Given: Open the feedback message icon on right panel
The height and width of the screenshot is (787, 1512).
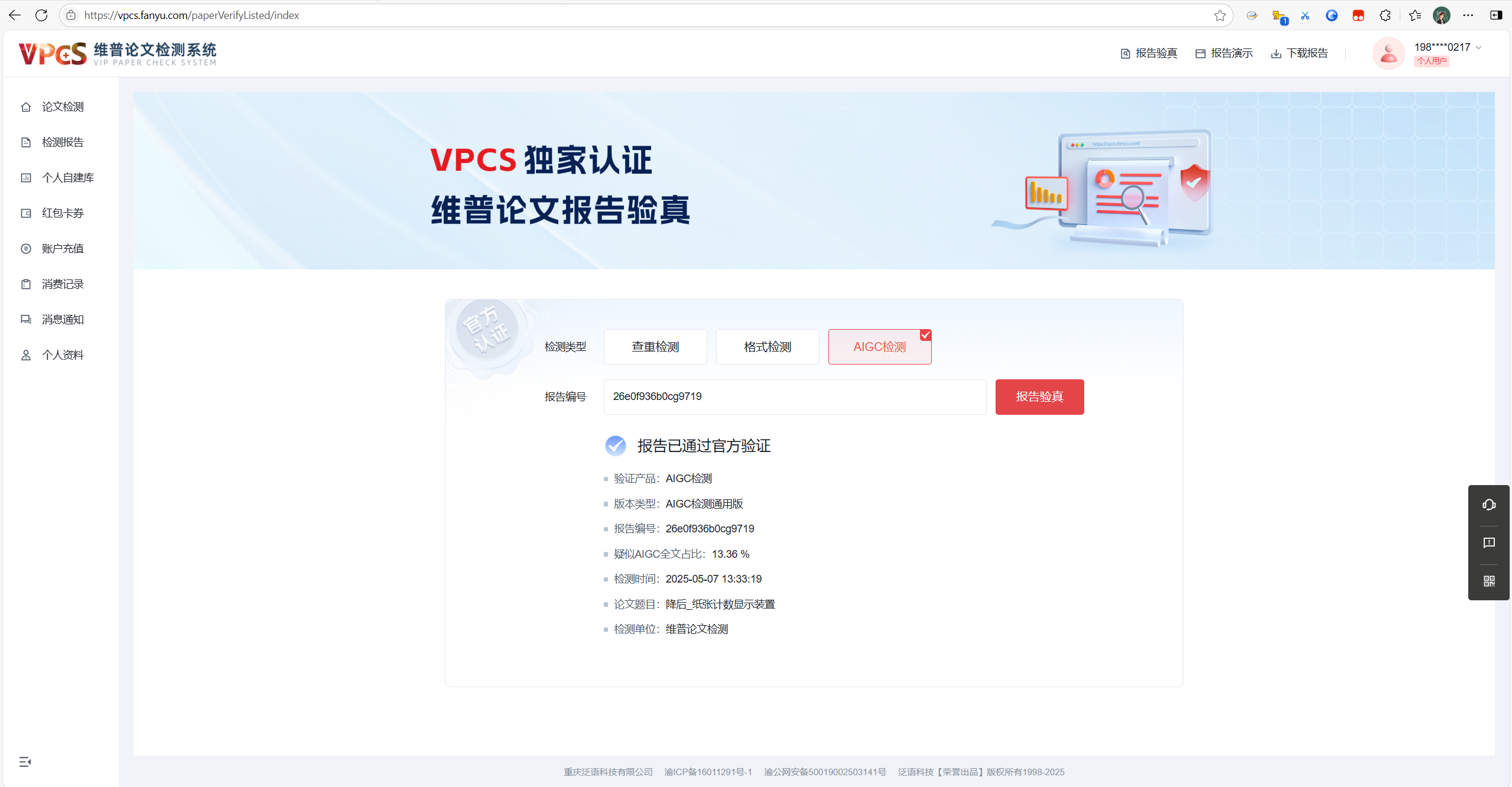Looking at the screenshot, I should coord(1488,543).
